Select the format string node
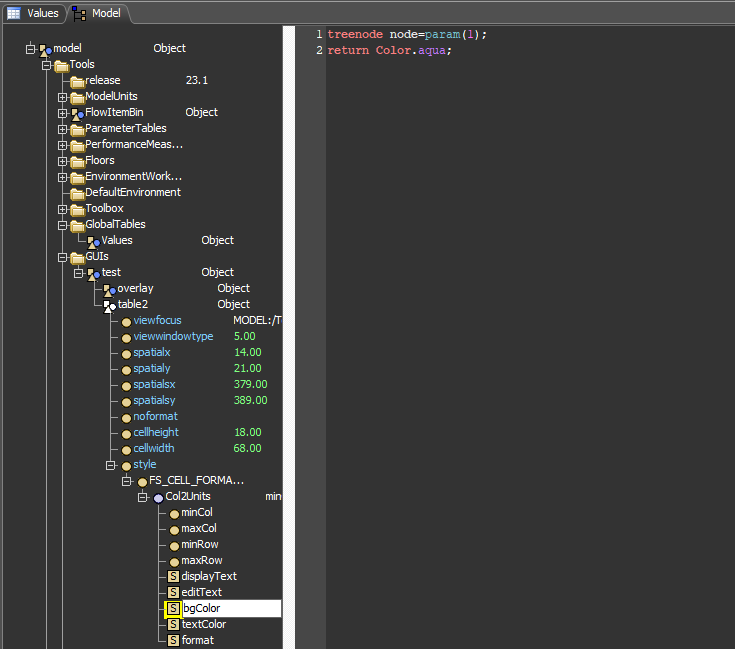This screenshot has width=735, height=649. [x=197, y=641]
